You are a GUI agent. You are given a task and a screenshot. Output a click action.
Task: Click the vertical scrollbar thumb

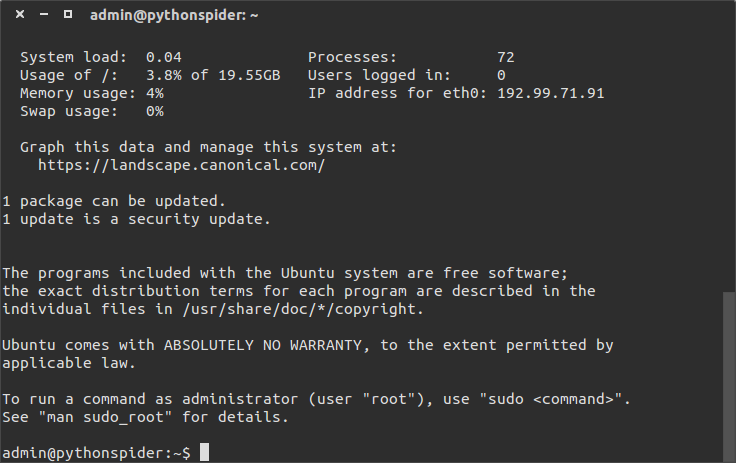coord(728,377)
